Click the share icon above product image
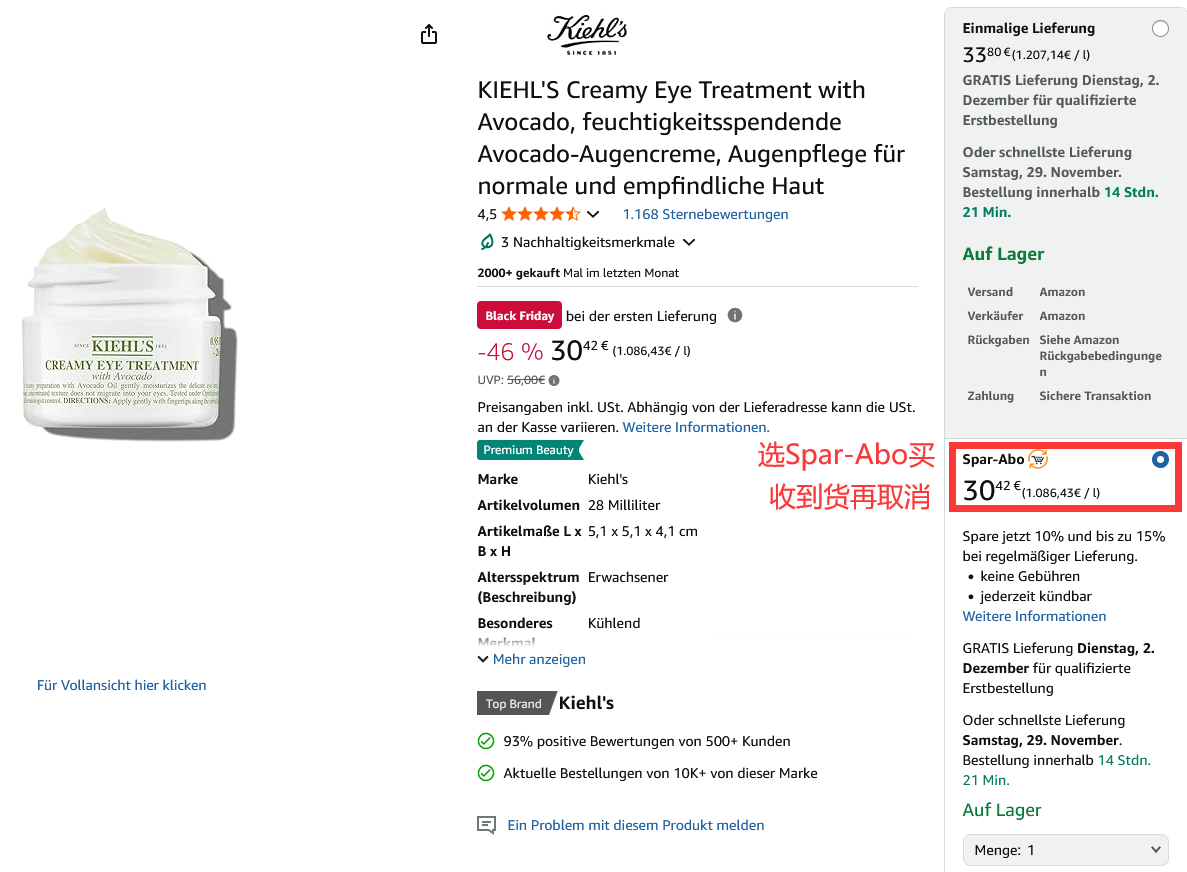Screen dimensions: 1187x872 pyautogui.click(x=429, y=35)
